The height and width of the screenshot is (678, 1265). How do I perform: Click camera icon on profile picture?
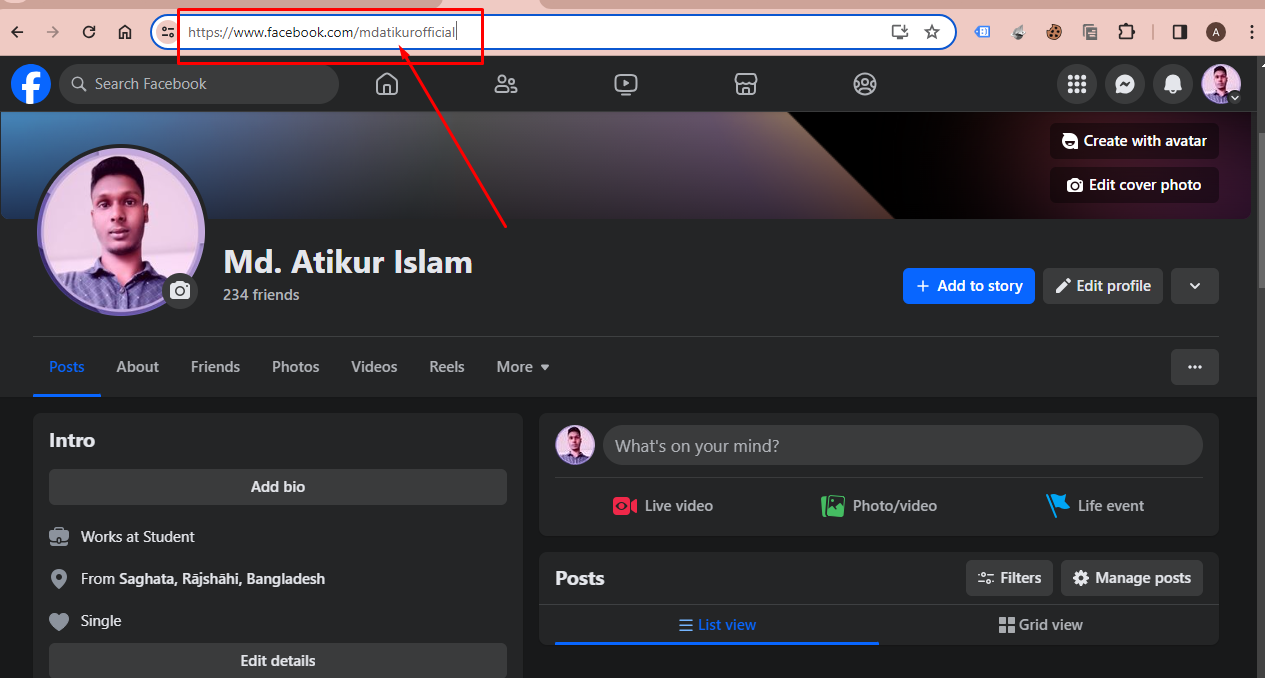click(180, 291)
